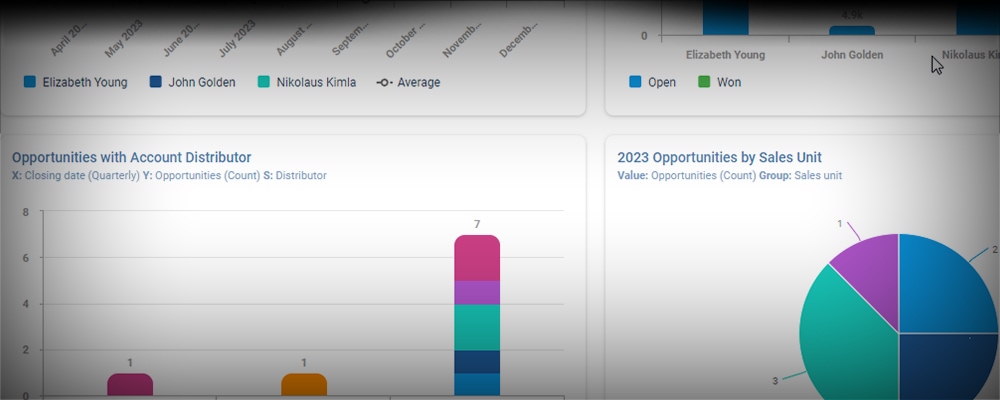Click the 'July 2023' axis label
The height and width of the screenshot is (400, 1000).
point(237,39)
